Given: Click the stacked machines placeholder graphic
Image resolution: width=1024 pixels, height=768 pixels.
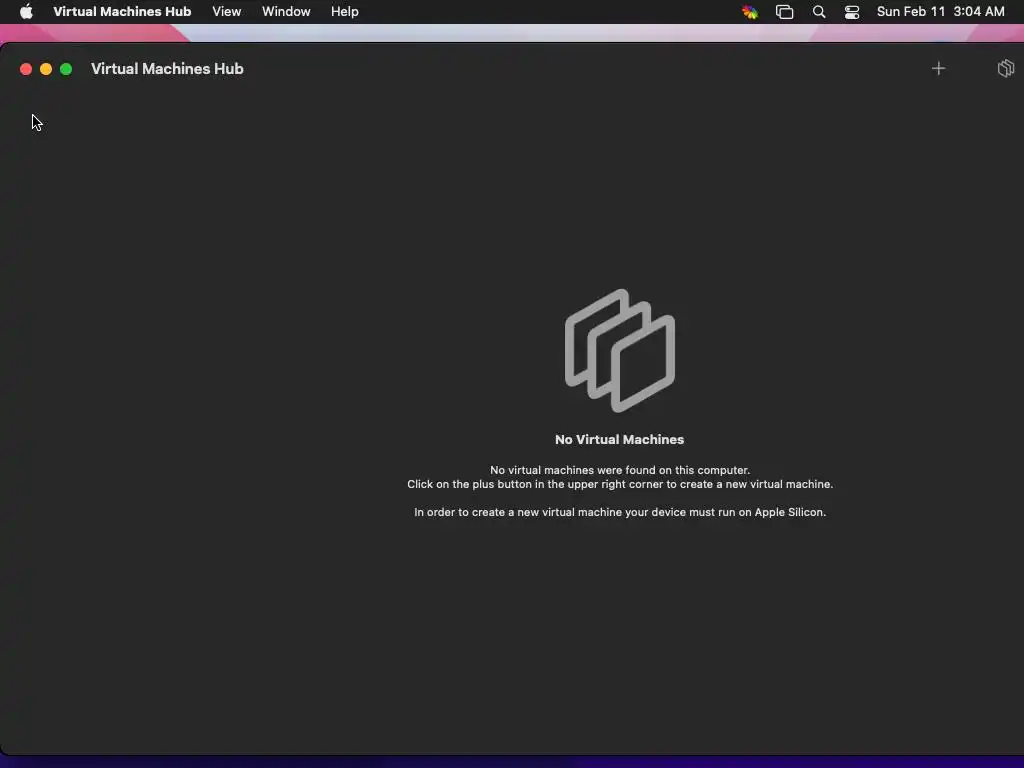Looking at the screenshot, I should coord(620,351).
